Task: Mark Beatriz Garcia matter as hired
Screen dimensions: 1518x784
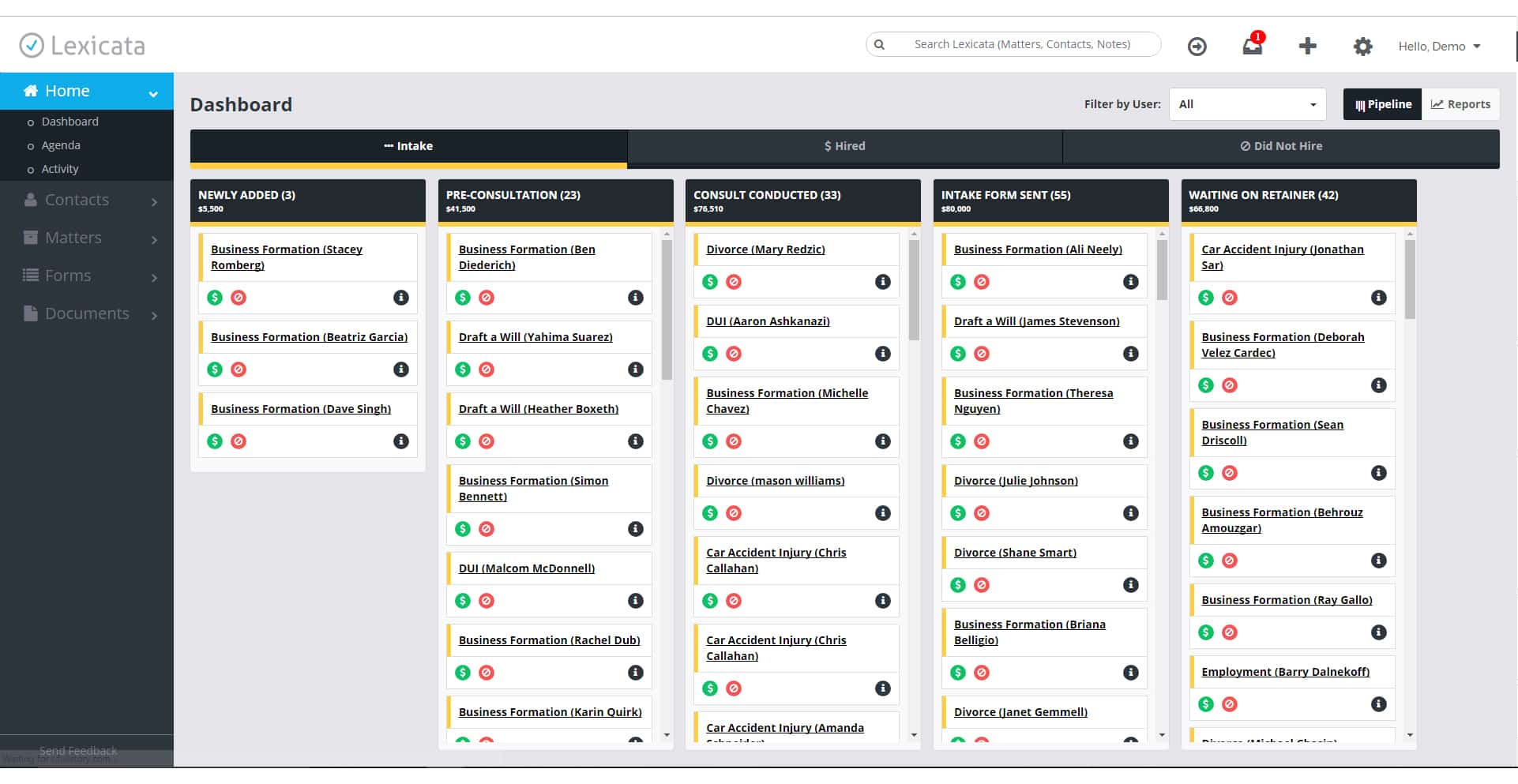Action: [x=215, y=369]
